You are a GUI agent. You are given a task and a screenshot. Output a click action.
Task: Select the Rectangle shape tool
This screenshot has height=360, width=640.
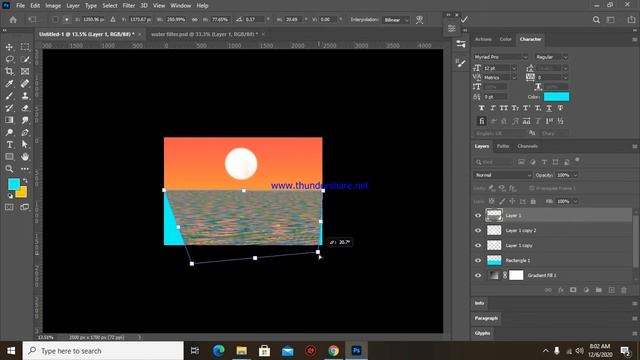pyautogui.click(x=9, y=157)
